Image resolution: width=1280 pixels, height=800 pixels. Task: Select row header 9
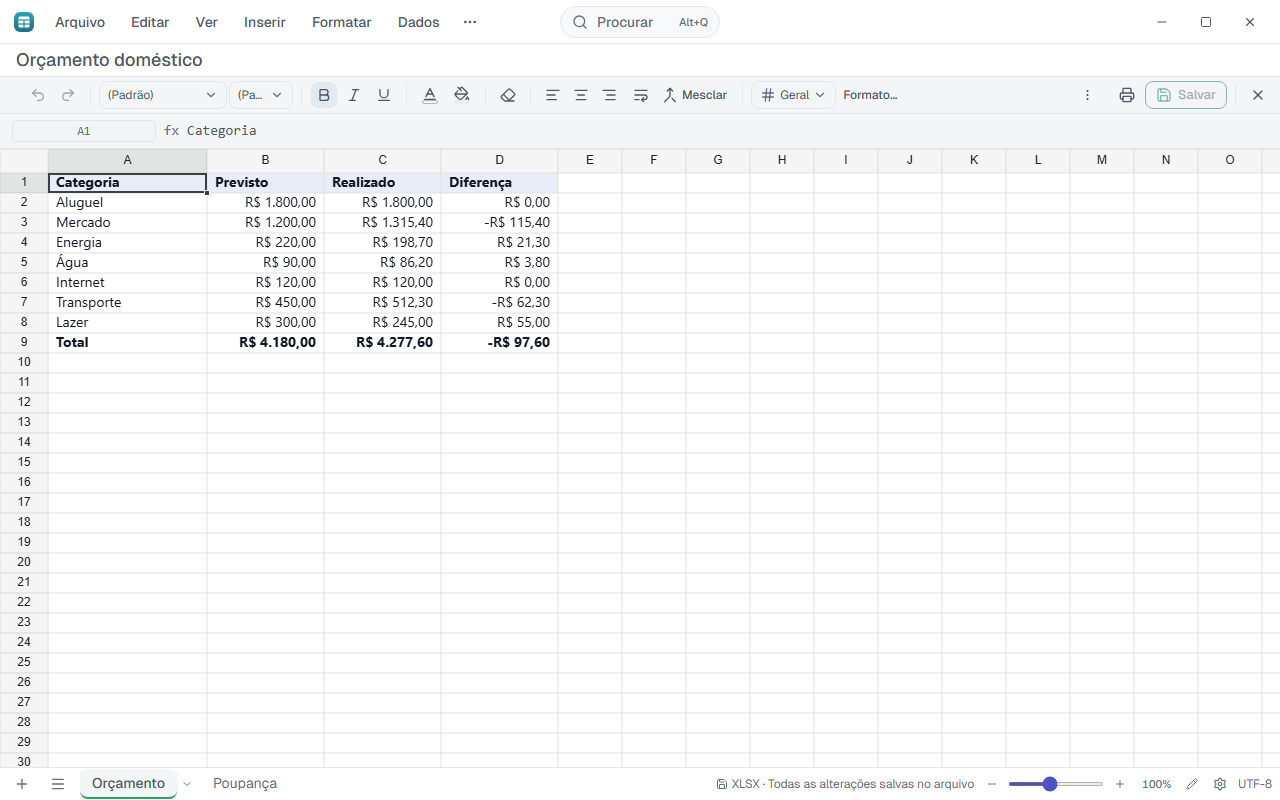[x=24, y=342]
